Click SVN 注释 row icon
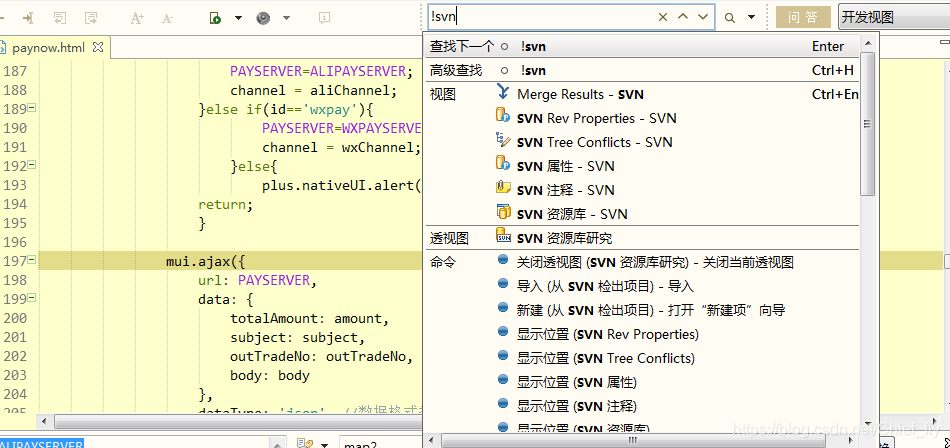Image resolution: width=950 pixels, height=448 pixels. click(x=503, y=187)
